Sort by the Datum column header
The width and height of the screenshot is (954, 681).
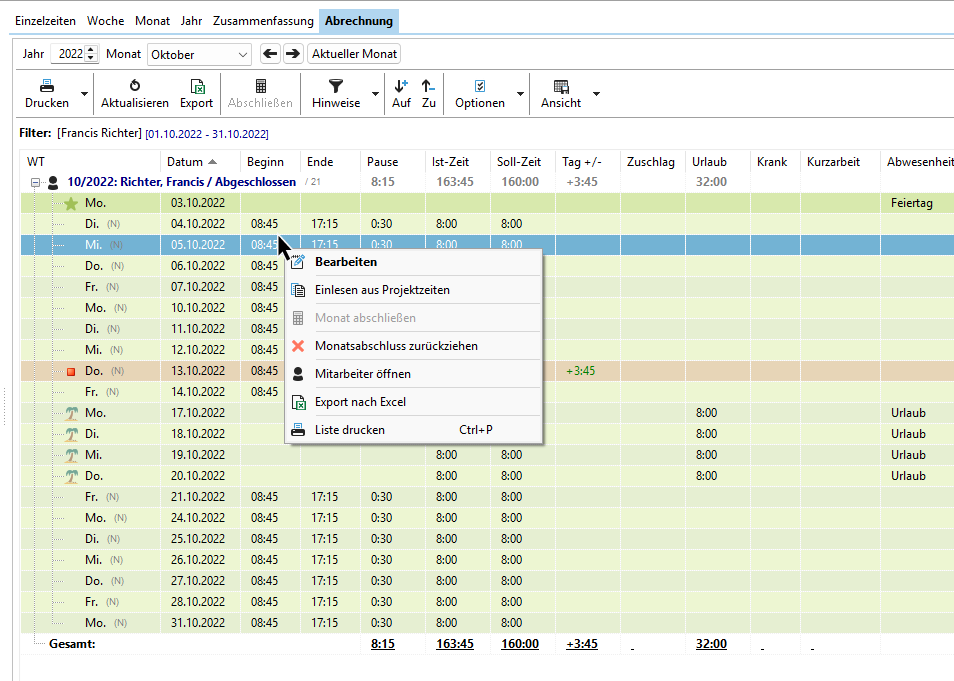click(185, 162)
